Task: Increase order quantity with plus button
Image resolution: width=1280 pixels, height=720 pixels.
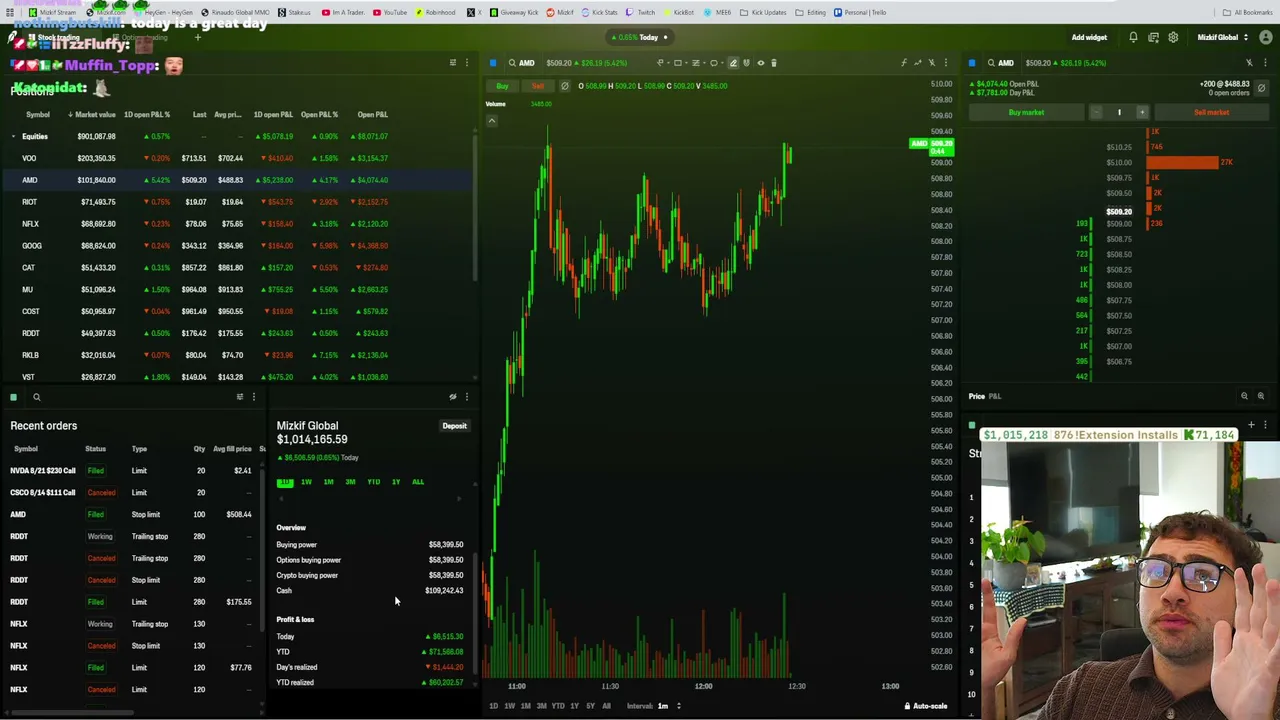Action: click(1142, 112)
